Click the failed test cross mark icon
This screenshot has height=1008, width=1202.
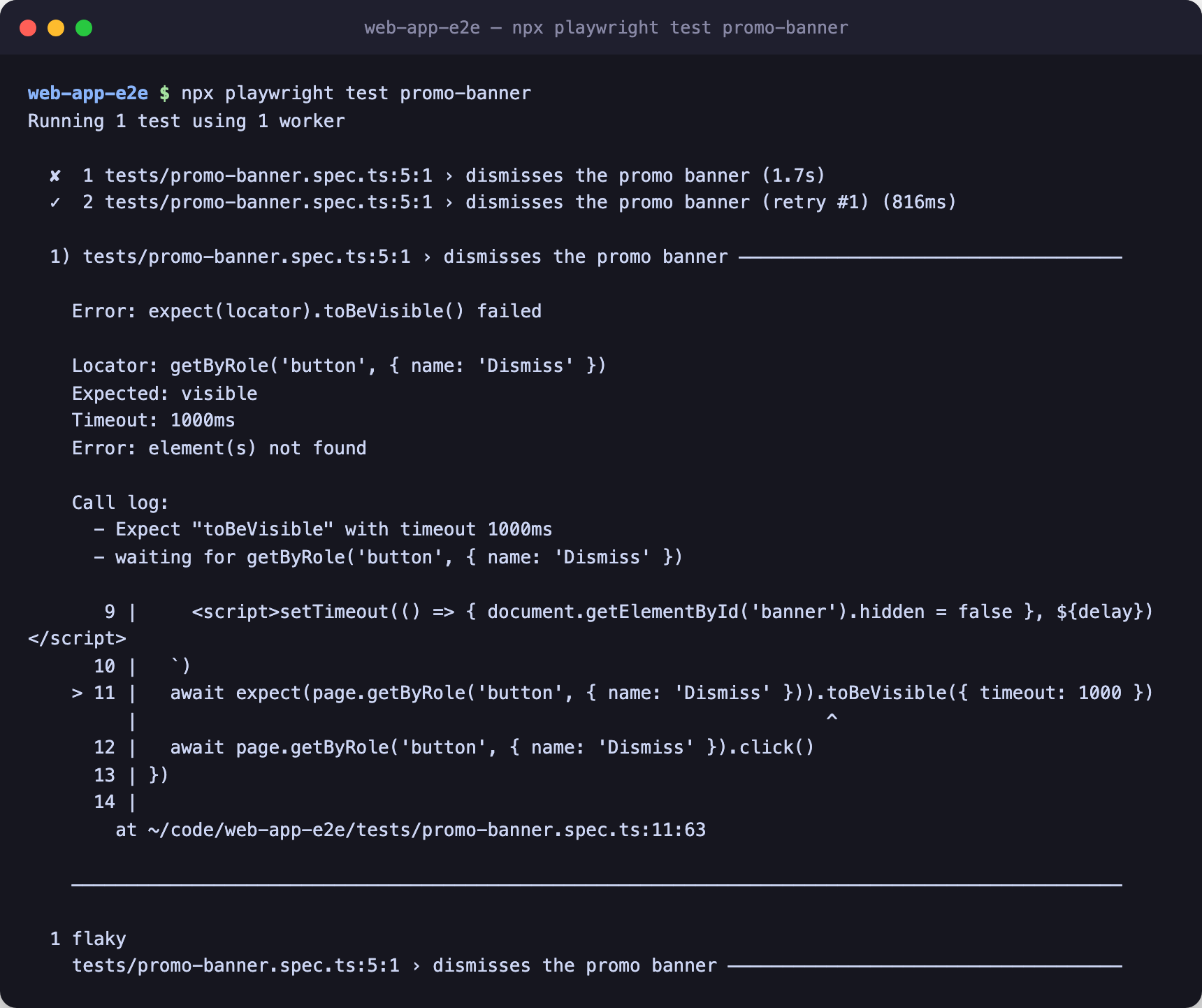[55, 176]
